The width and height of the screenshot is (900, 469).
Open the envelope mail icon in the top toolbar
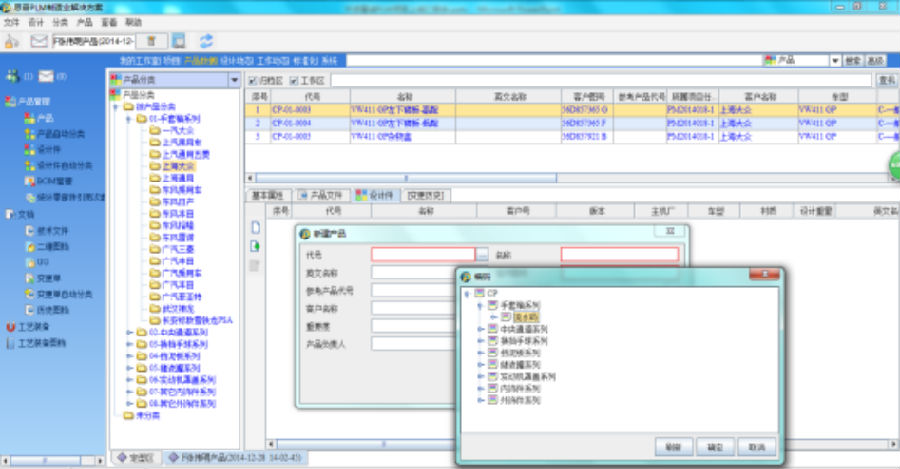[38, 41]
